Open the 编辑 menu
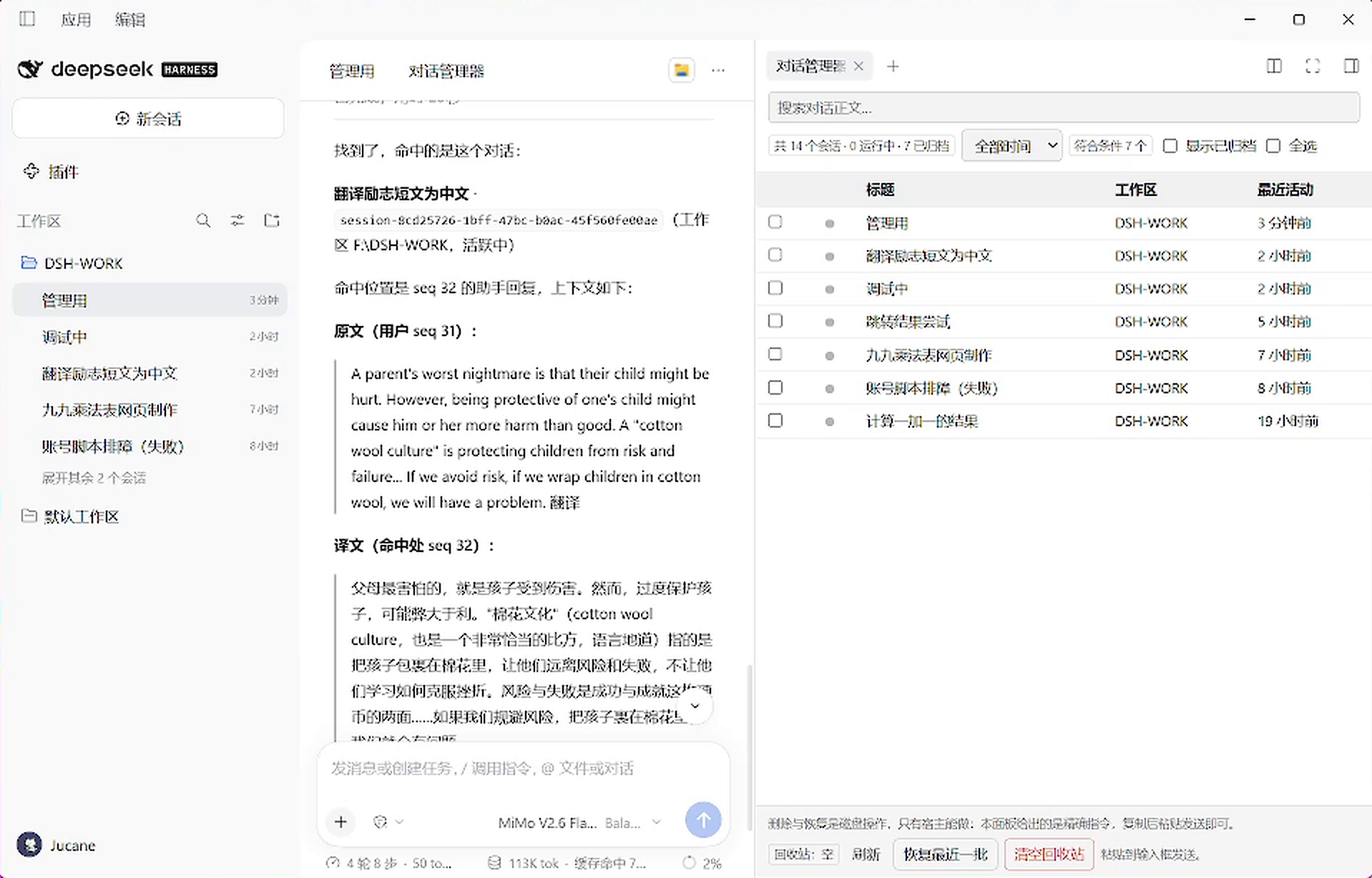Image resolution: width=1372 pixels, height=878 pixels. coord(130,19)
